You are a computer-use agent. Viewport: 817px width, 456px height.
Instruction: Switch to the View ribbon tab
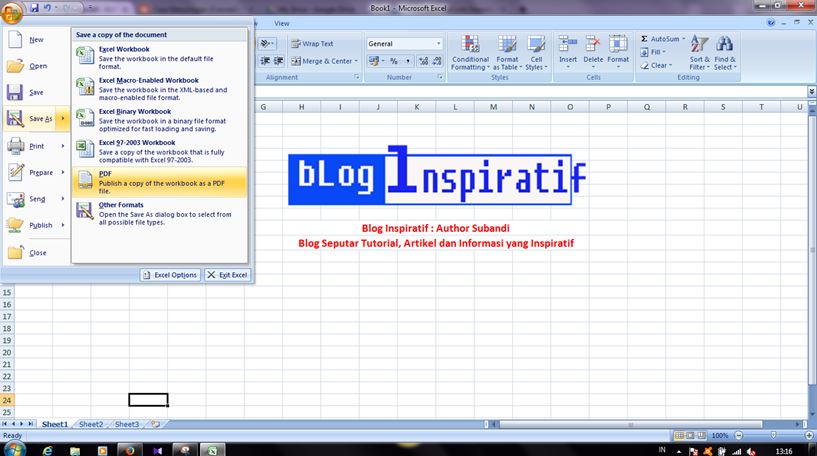[282, 23]
